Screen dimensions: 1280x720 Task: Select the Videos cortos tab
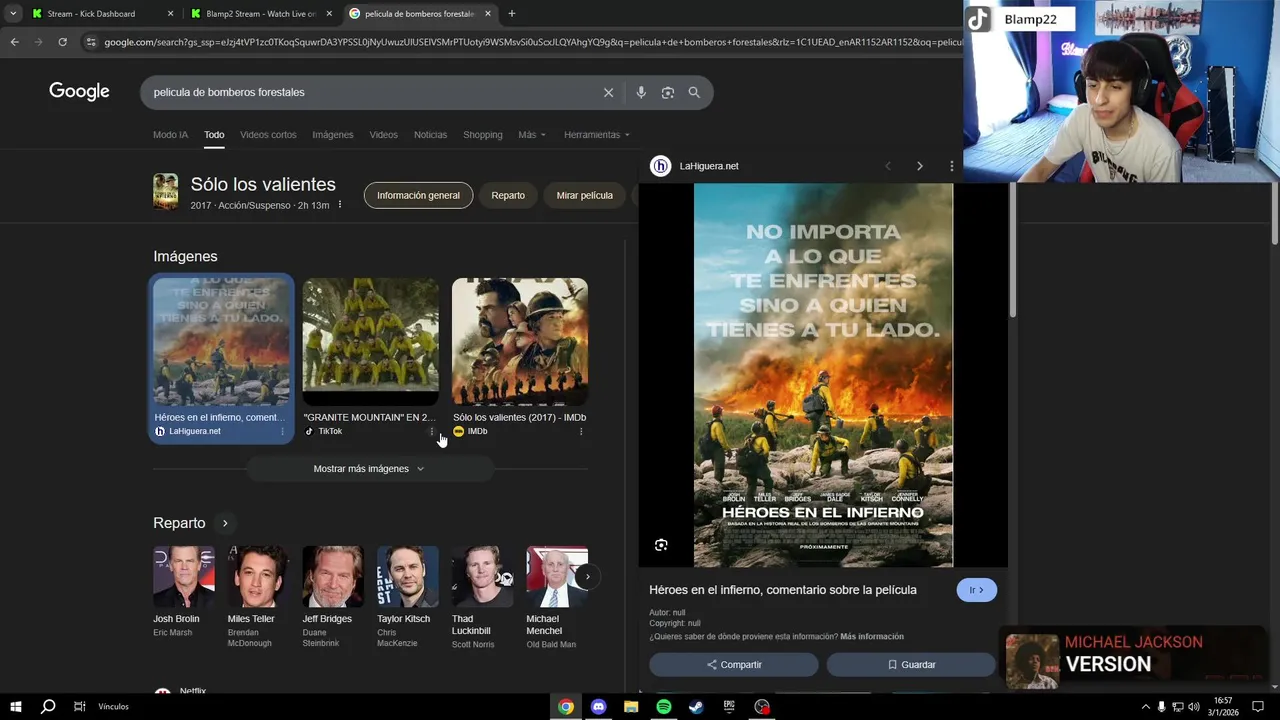[268, 135]
